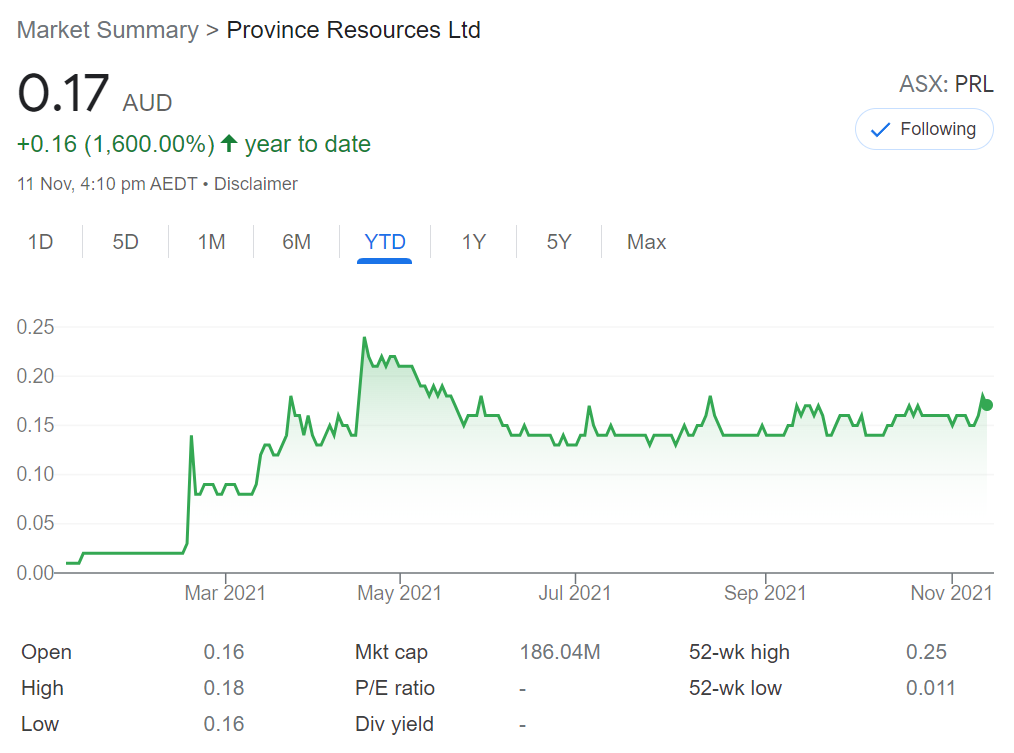Toggle the Following button
Screen dimensions: 1014x753
pos(924,129)
